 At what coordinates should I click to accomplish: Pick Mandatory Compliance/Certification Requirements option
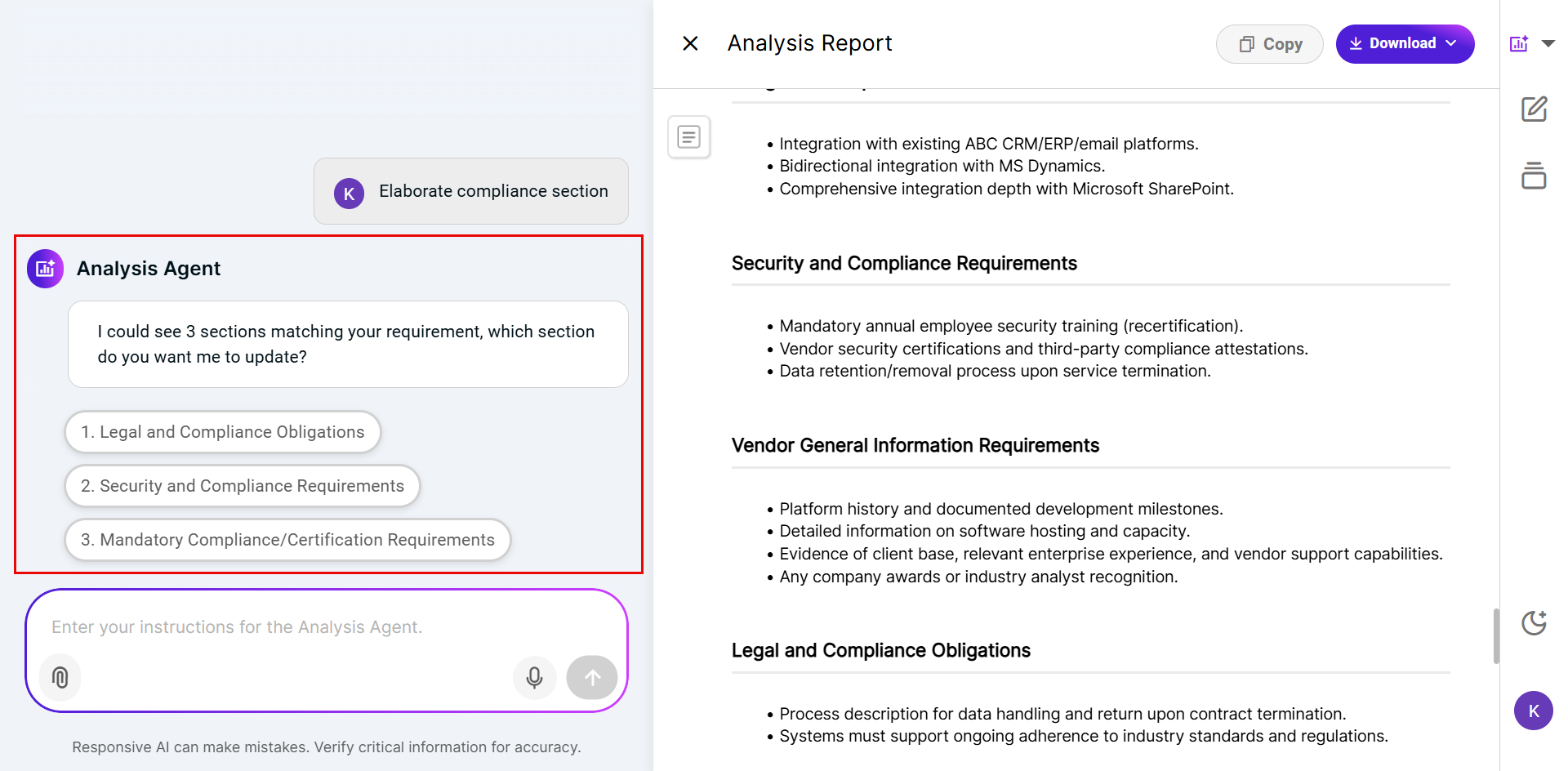coord(287,540)
